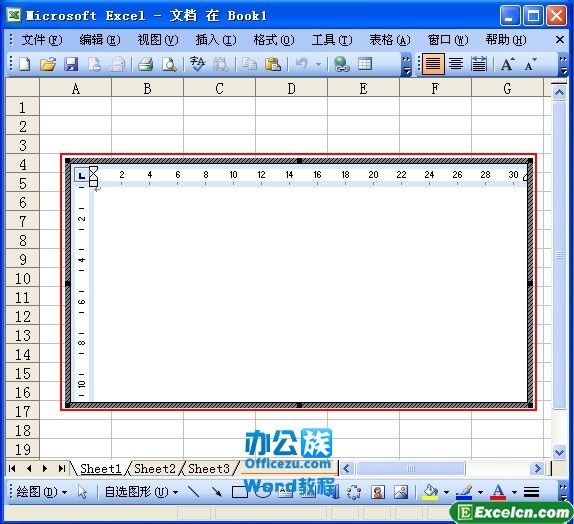Open the 视图(V) menu
Viewport: 574px width, 524px height.
tap(158, 40)
